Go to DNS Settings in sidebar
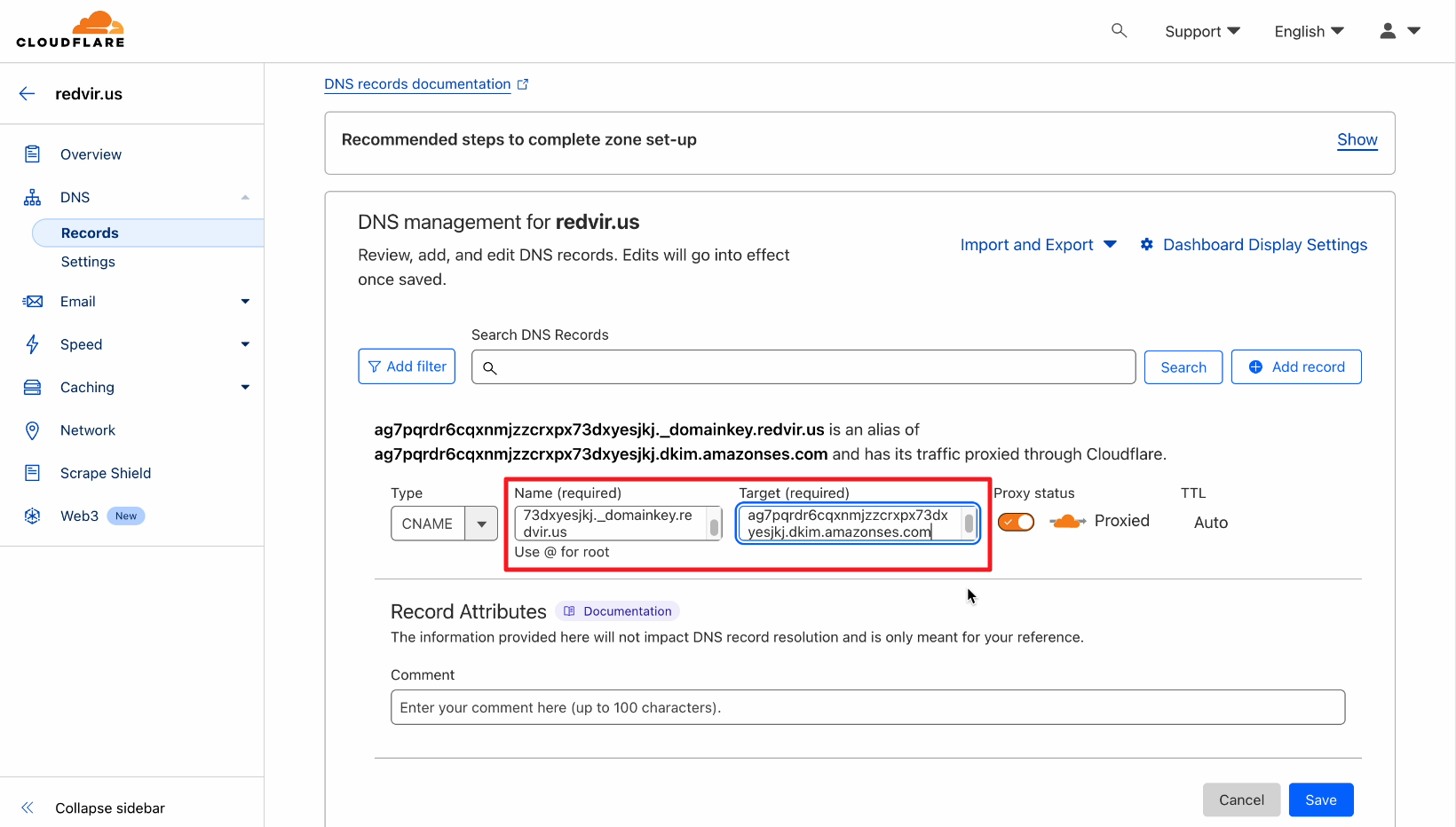 [x=88, y=262]
